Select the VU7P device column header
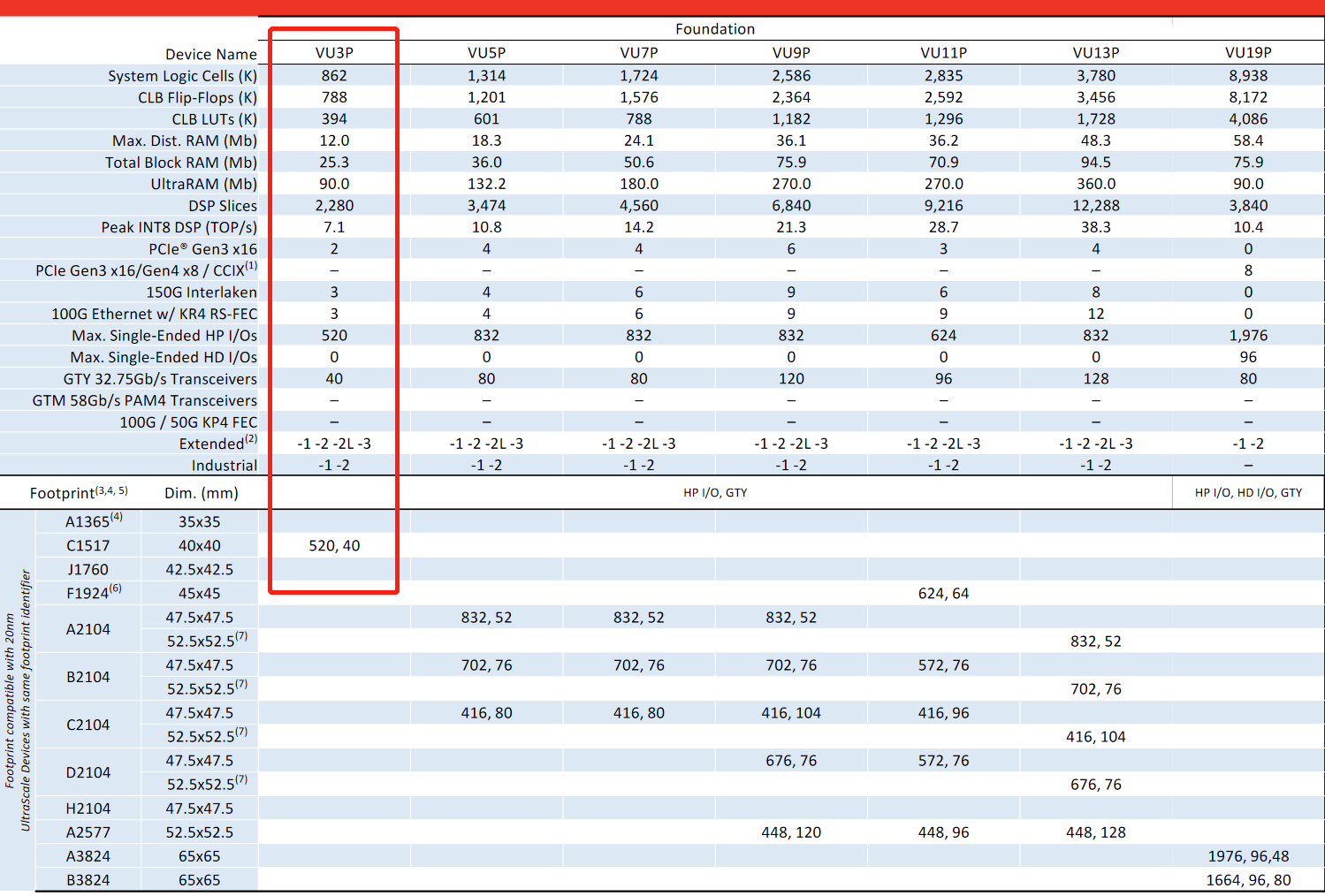Viewport: 1325px width, 896px height. tap(639, 53)
